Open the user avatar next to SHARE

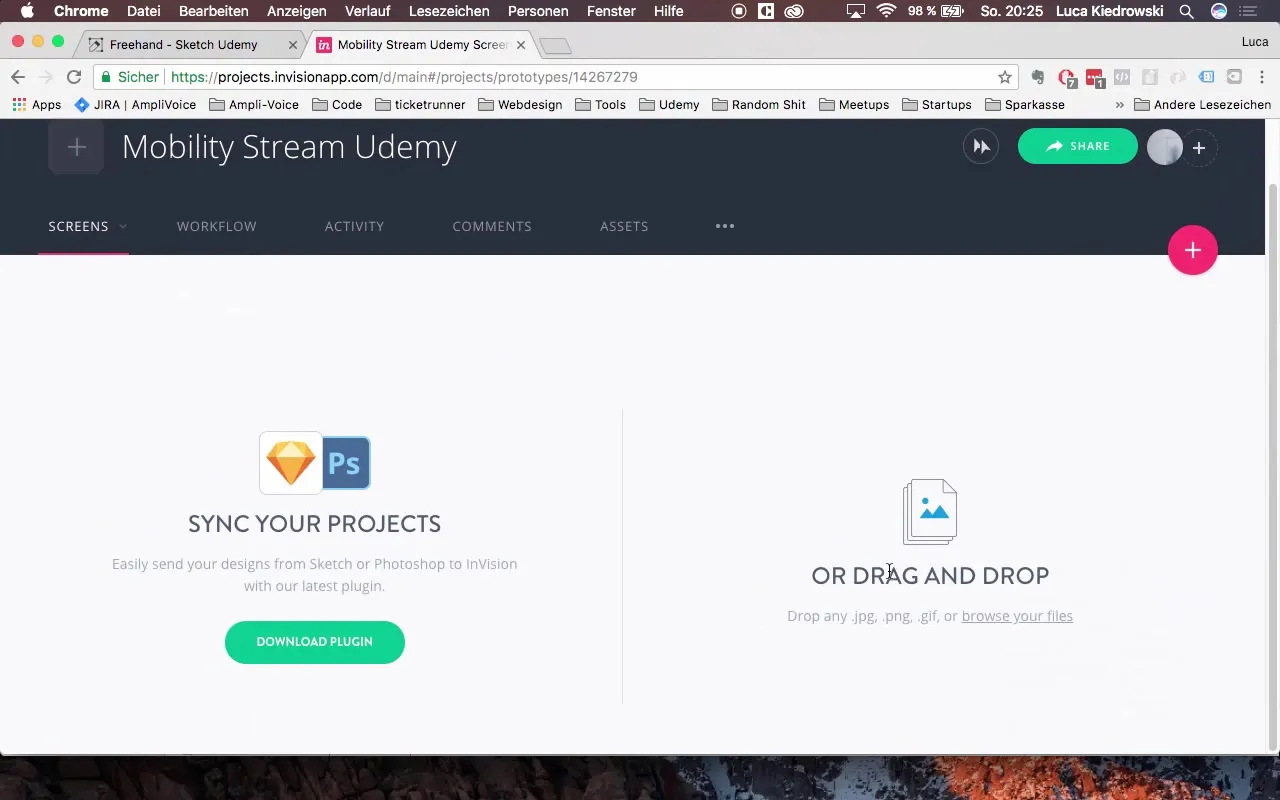tap(1164, 147)
